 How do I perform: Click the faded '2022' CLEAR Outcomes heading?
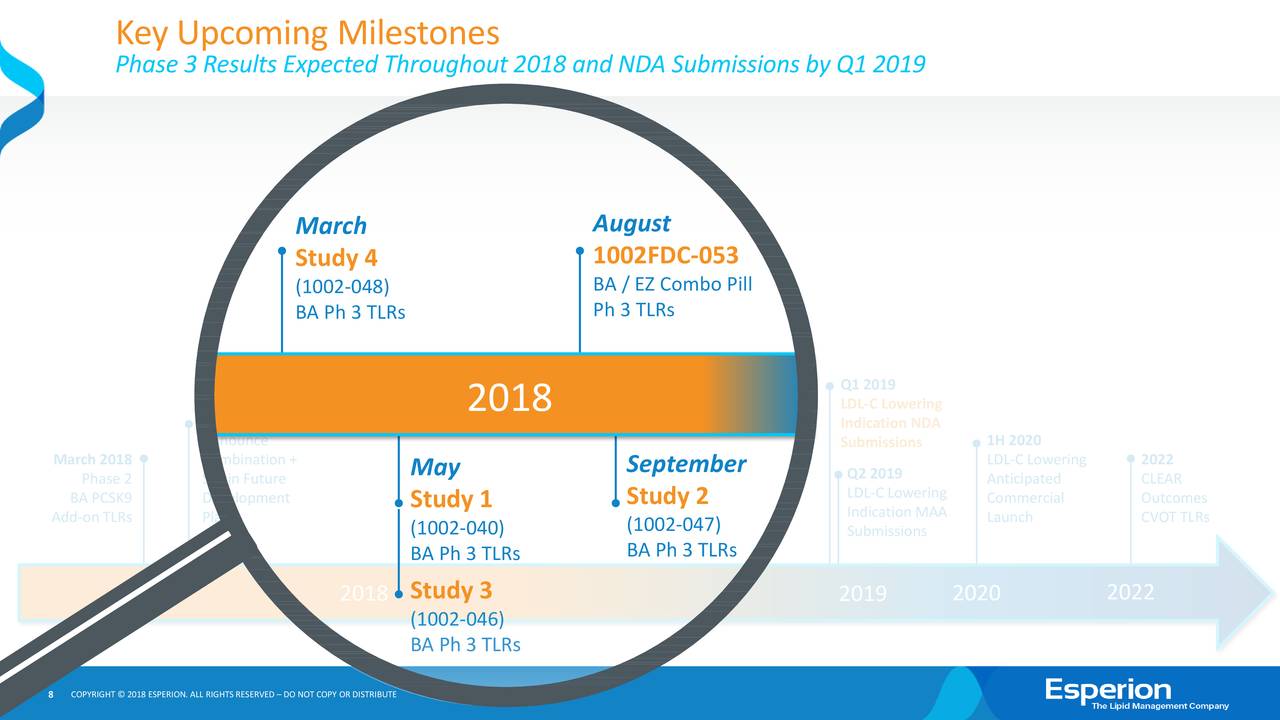(1157, 459)
